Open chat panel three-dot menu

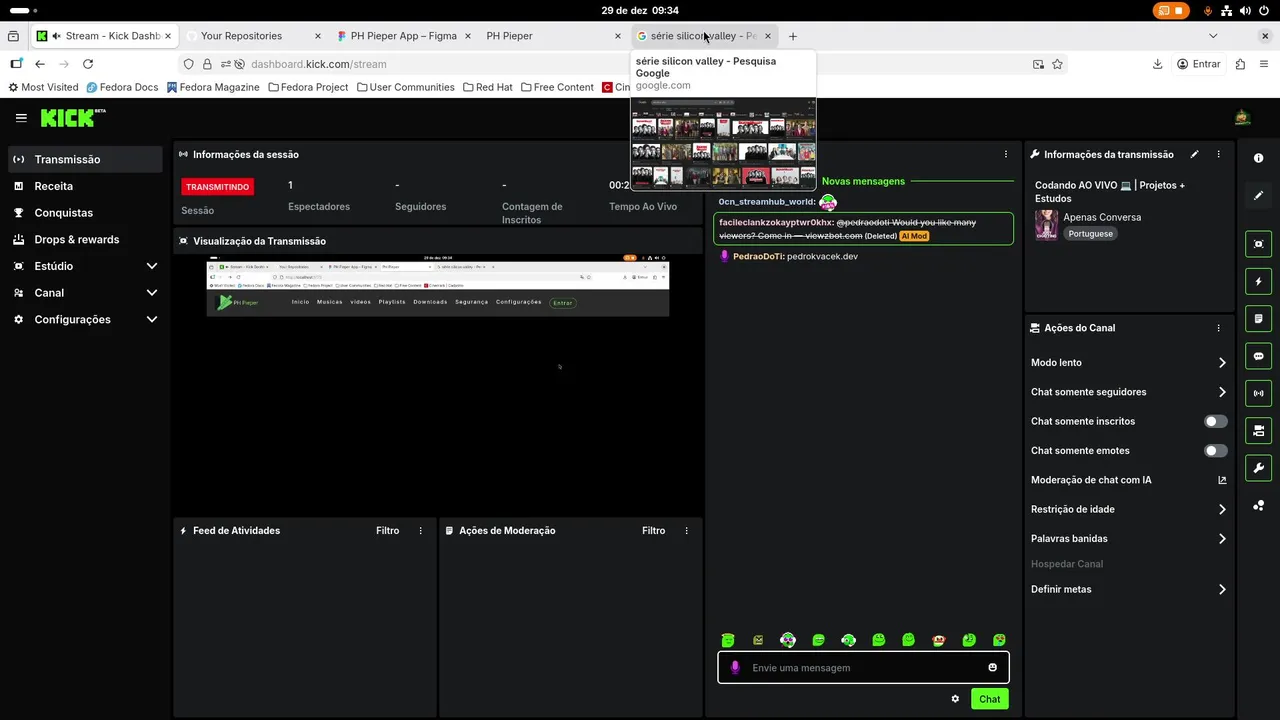[1005, 154]
